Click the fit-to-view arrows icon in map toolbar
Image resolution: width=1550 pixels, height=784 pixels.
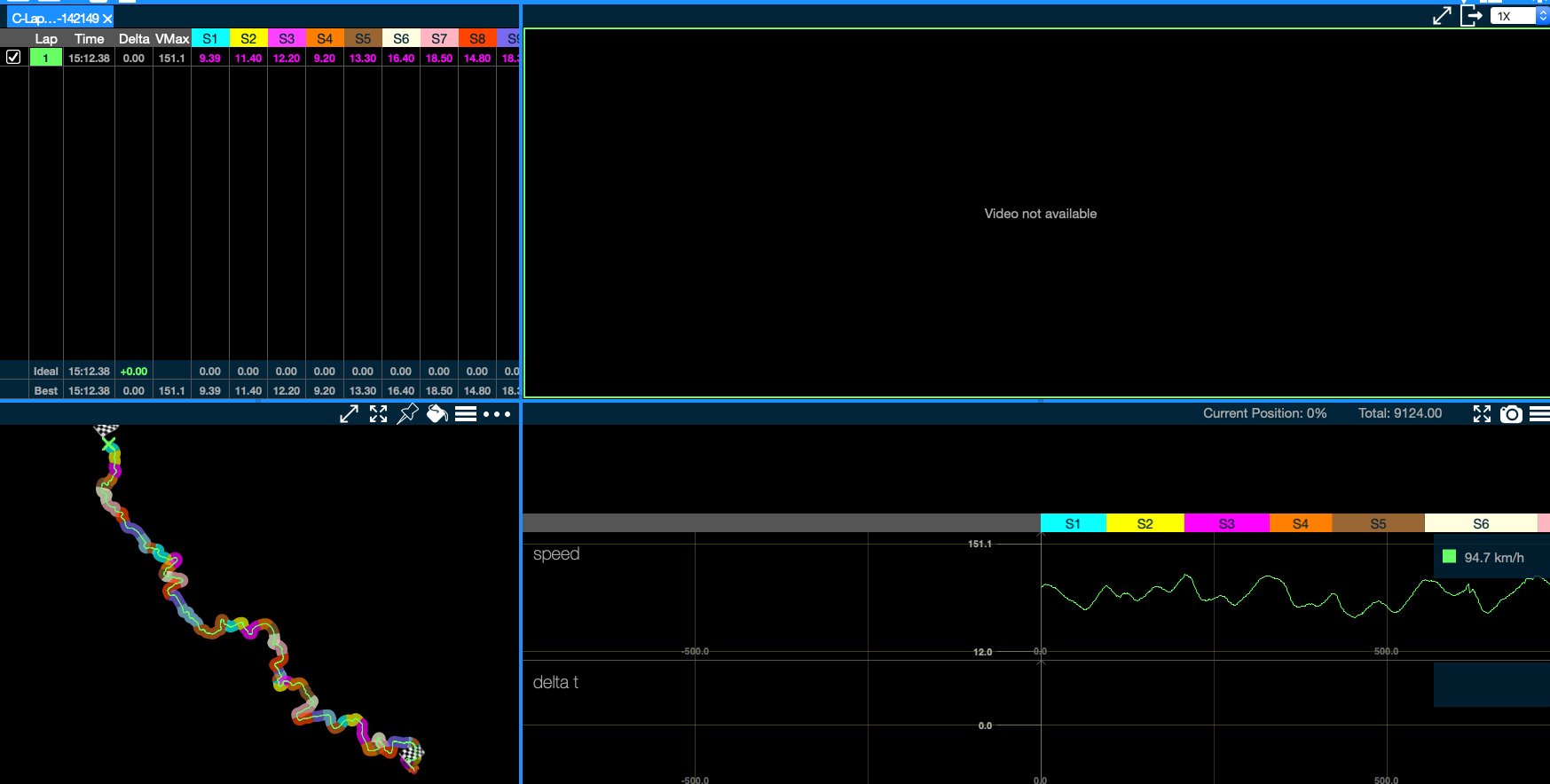coord(379,414)
